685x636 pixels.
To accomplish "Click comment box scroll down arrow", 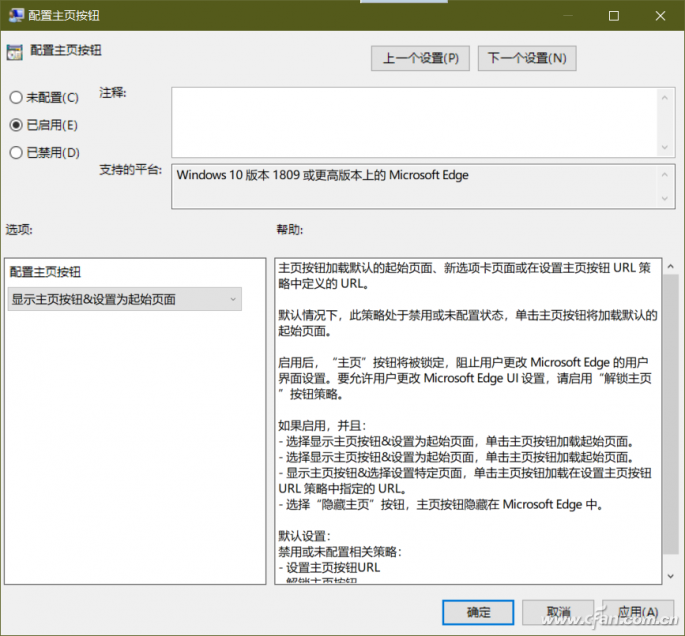I will 664,147.
